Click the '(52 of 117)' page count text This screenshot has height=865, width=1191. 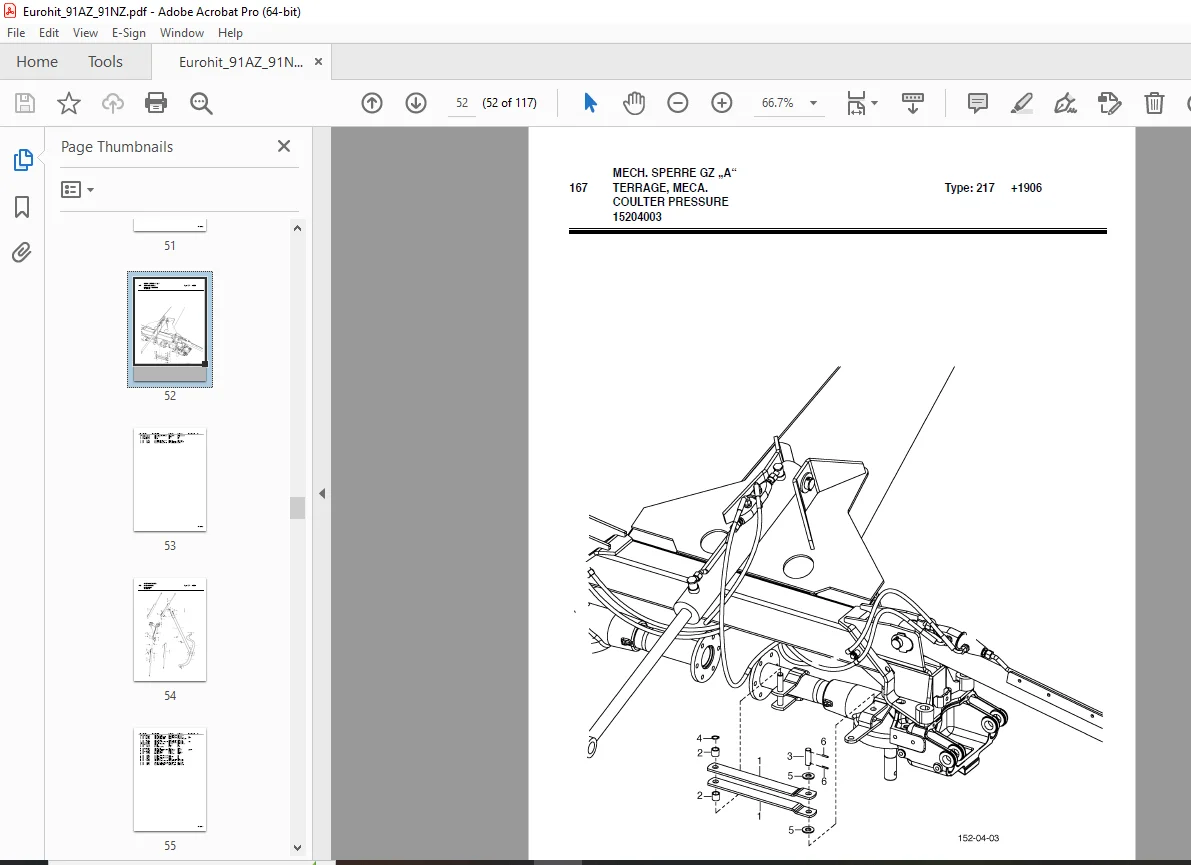[510, 103]
